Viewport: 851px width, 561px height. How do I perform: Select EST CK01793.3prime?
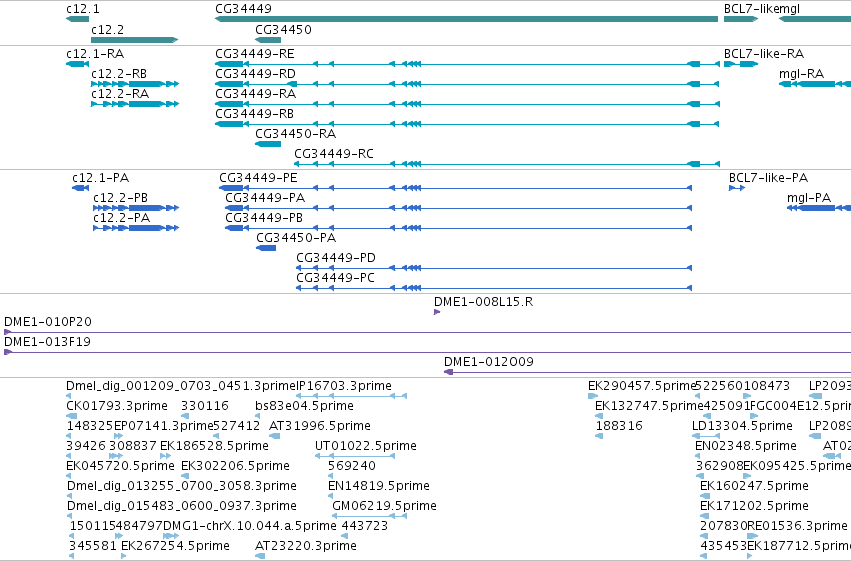[x=117, y=406]
